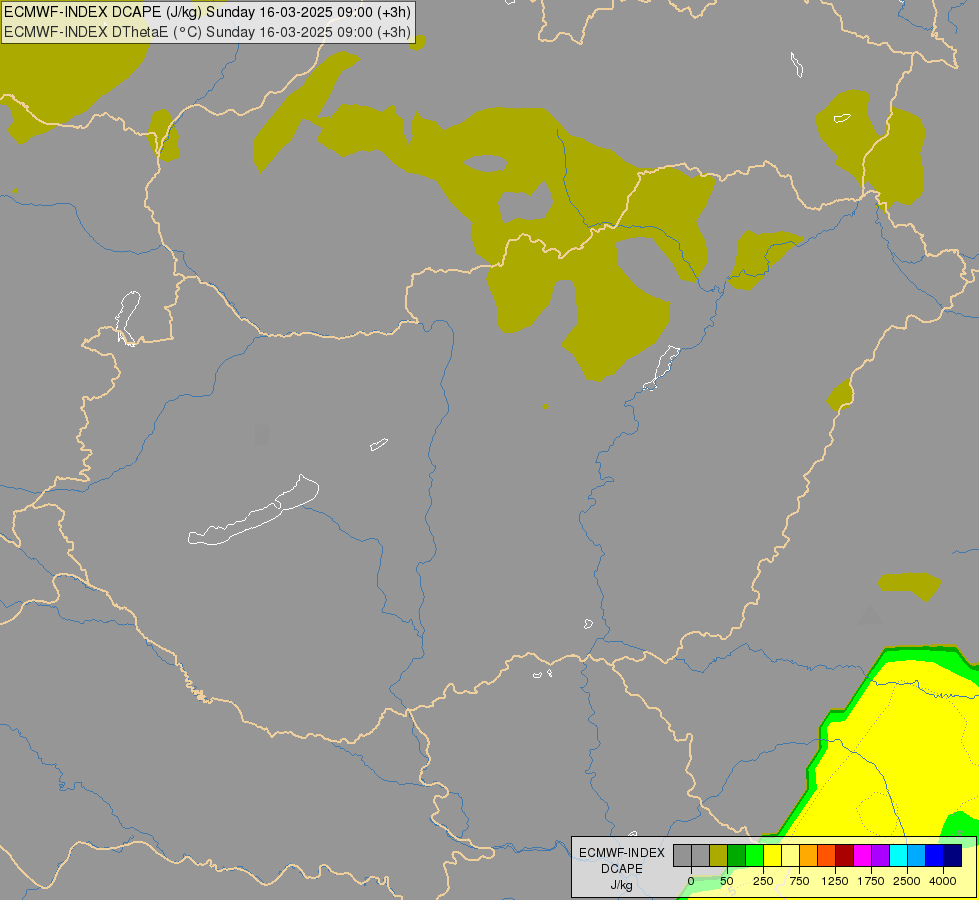Select the pale yellow legend swatch
Screen dimensions: 979x900
tap(791, 856)
